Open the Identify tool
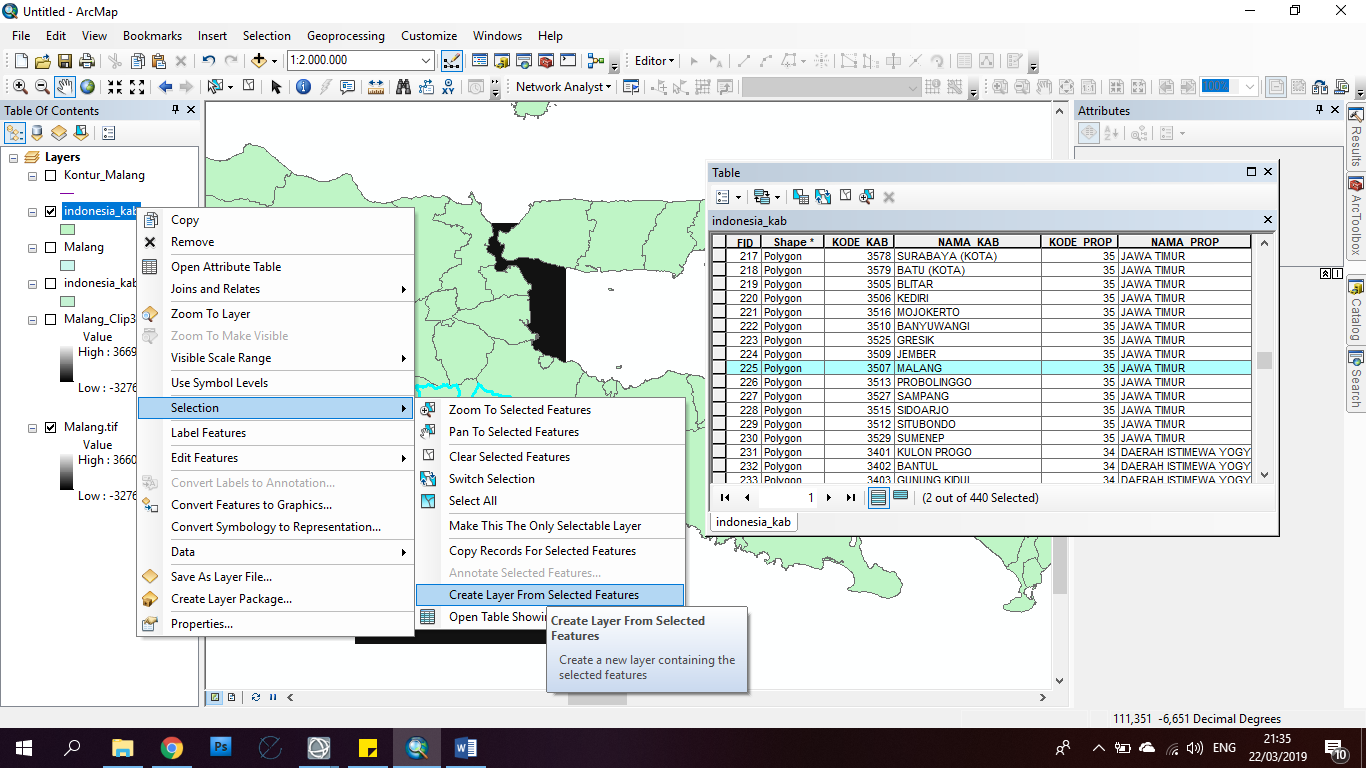Viewport: 1366px width, 768px height. coord(302,87)
